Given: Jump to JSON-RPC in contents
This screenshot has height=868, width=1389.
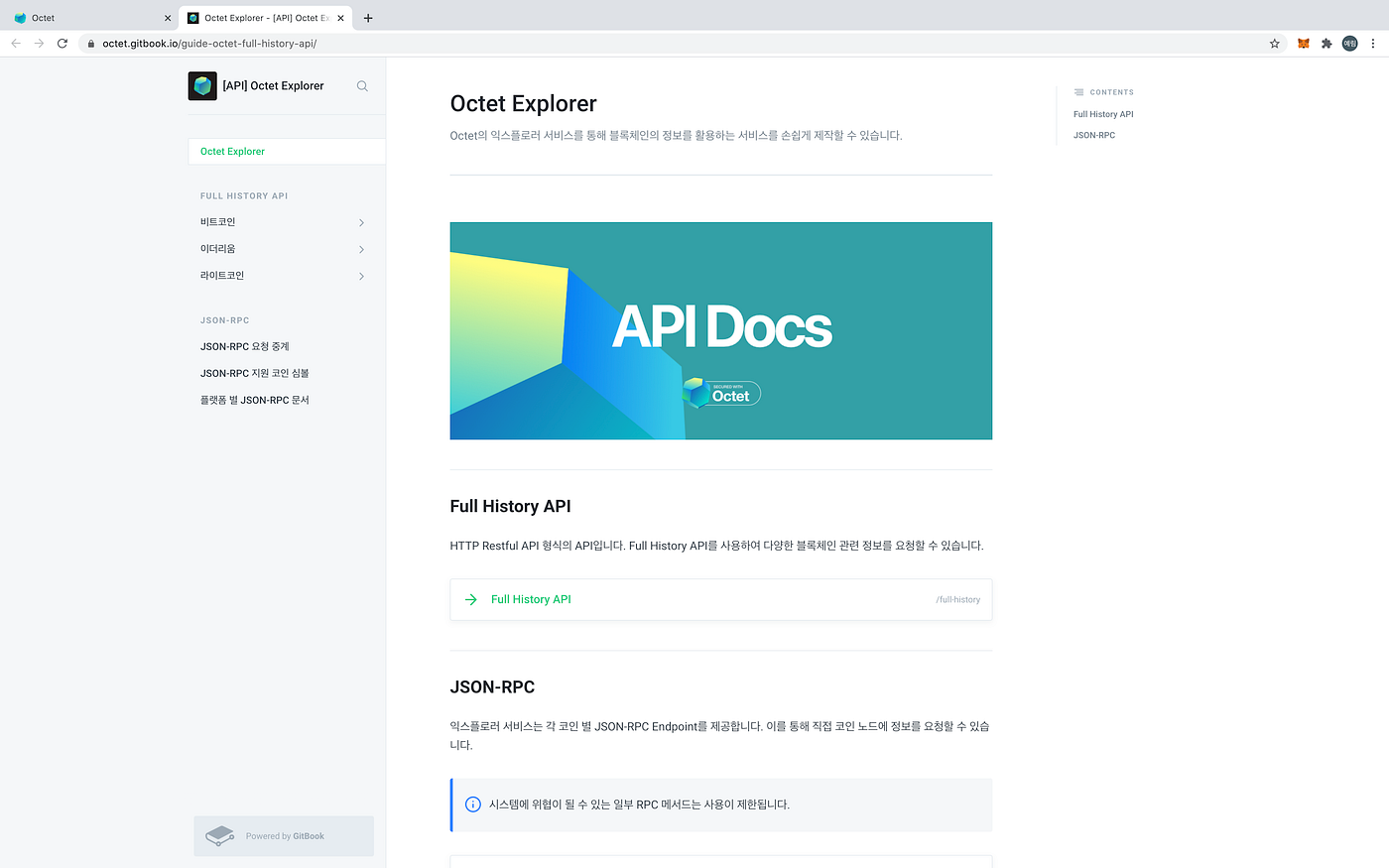Looking at the screenshot, I should pyautogui.click(x=1094, y=135).
